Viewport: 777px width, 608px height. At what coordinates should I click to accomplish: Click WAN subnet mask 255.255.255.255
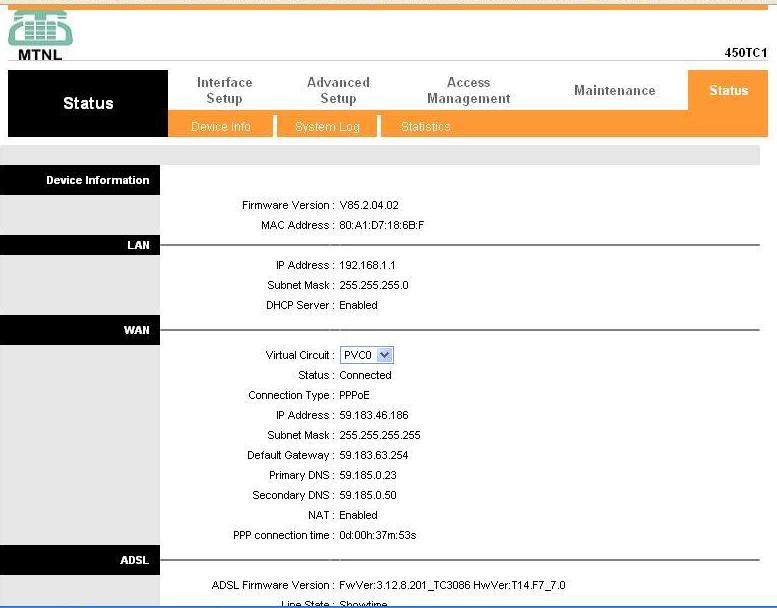[x=380, y=435]
